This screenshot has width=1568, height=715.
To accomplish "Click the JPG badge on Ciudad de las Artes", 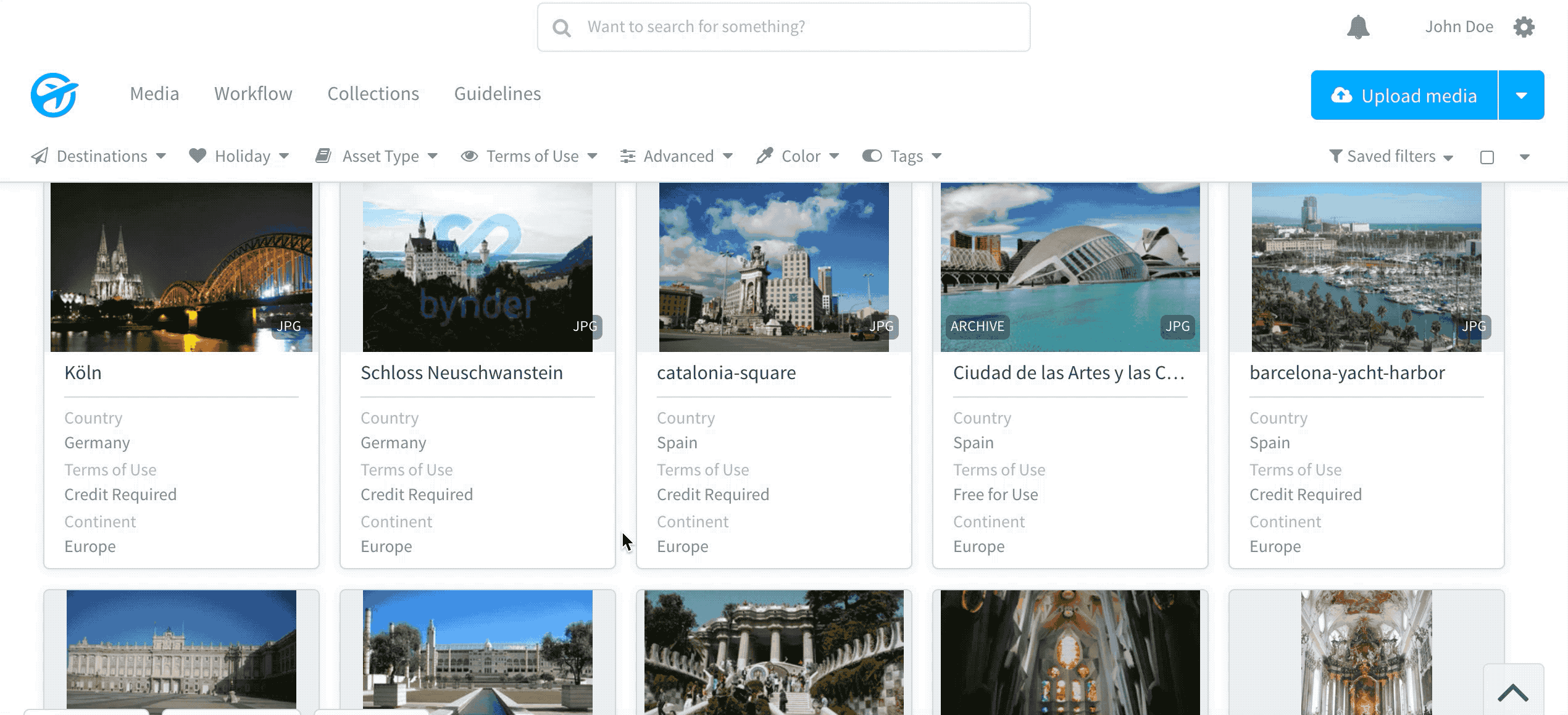I will click(x=1177, y=326).
